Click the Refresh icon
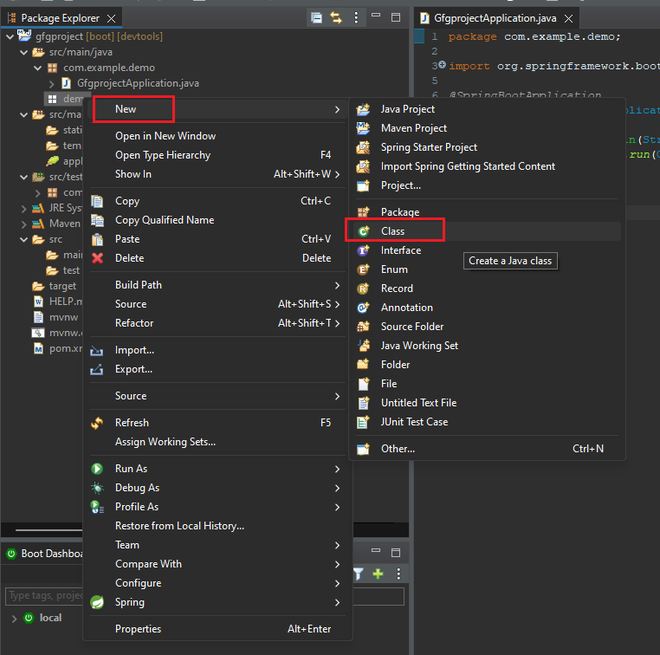 (x=97, y=423)
